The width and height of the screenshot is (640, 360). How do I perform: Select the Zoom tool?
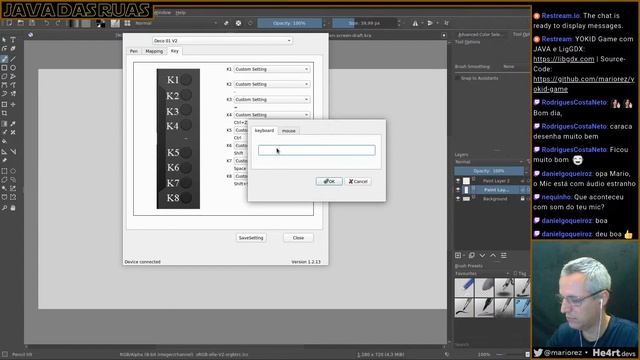tap(4, 208)
